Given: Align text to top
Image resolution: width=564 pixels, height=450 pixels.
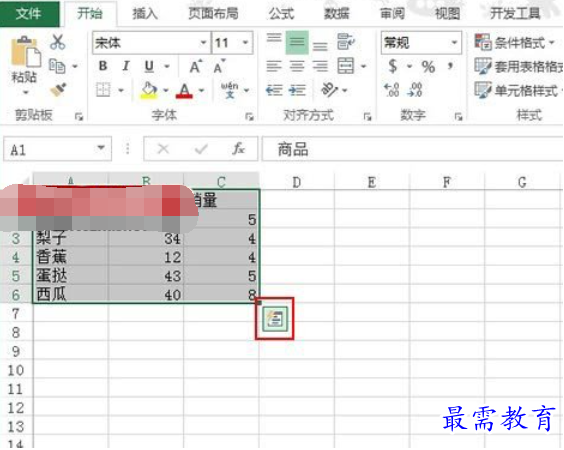Looking at the screenshot, I should click(274, 38).
